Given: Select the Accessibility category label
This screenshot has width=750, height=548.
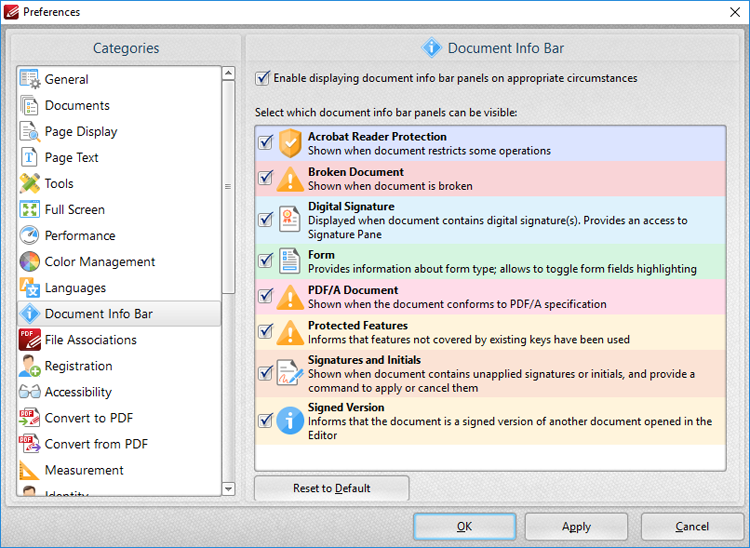Looking at the screenshot, I should tap(78, 392).
